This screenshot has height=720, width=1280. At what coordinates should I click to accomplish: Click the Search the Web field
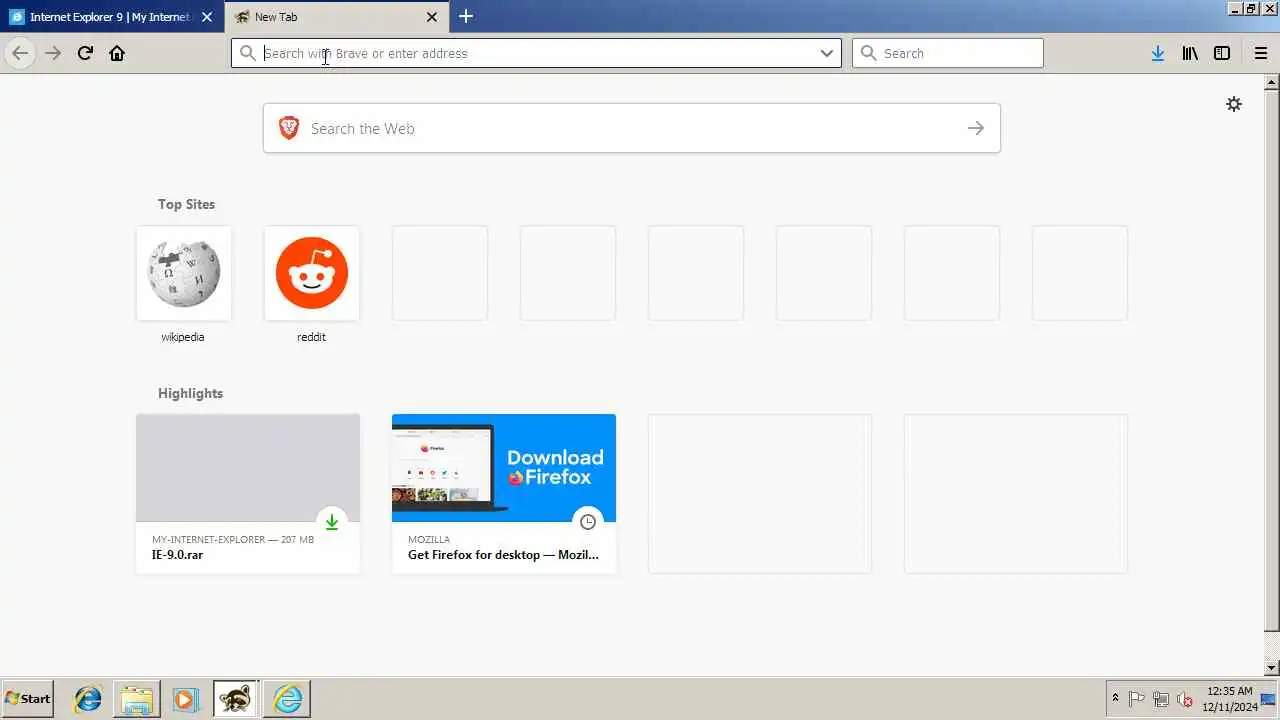click(x=632, y=128)
